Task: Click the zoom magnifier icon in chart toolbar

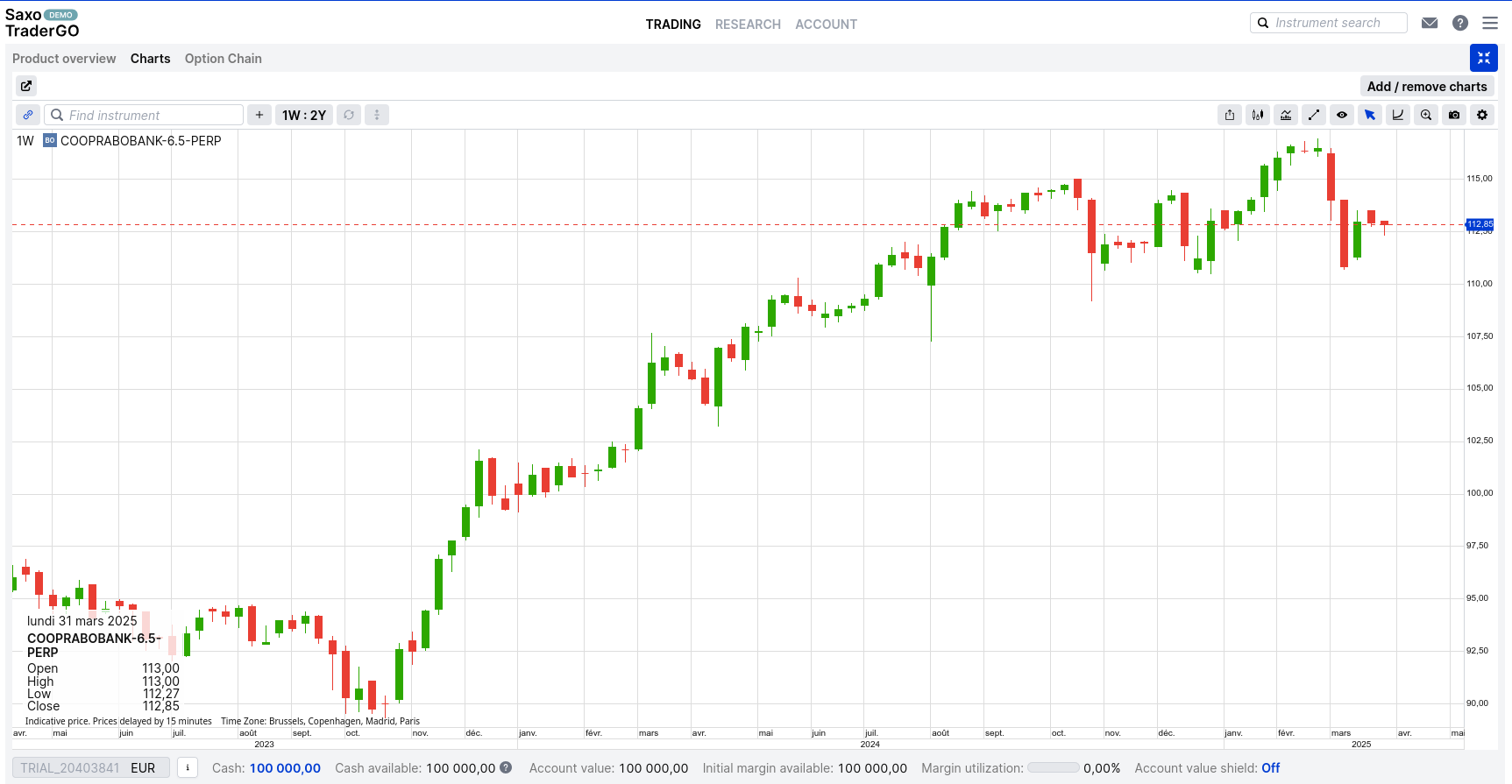Action: coord(1426,115)
